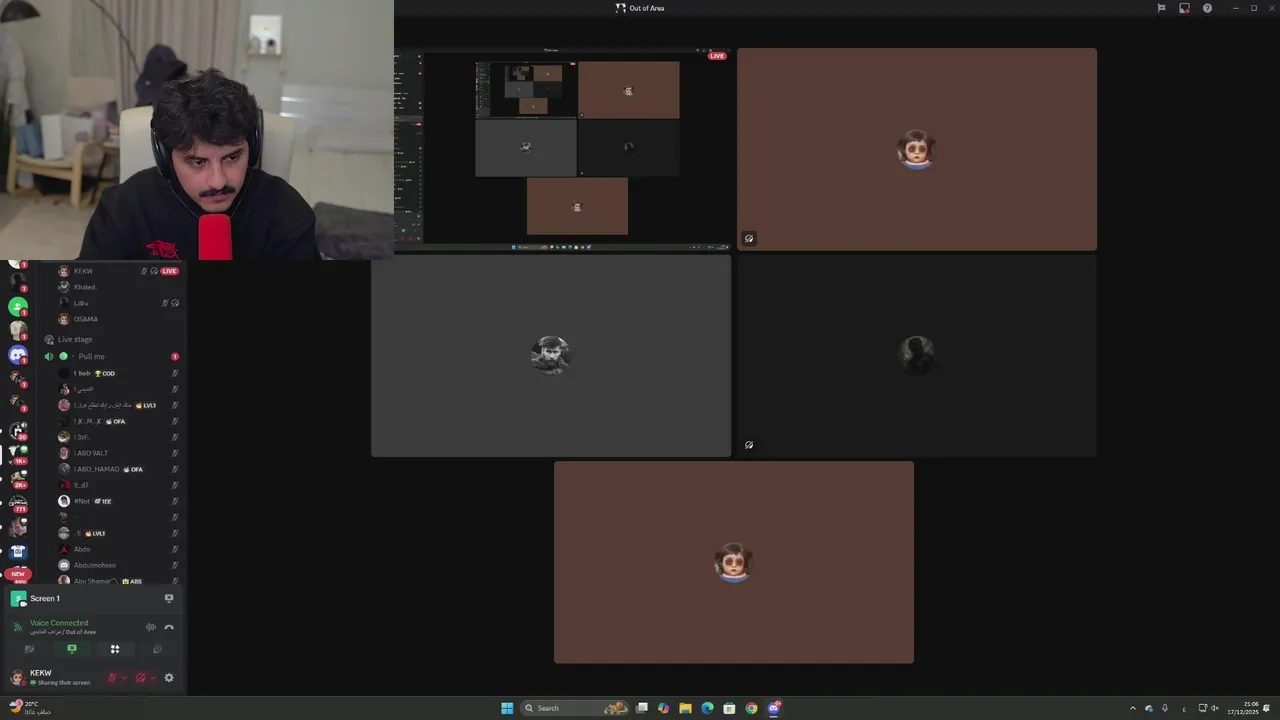Focus bottom brown participant tile
1280x720 pixels.
pos(733,562)
